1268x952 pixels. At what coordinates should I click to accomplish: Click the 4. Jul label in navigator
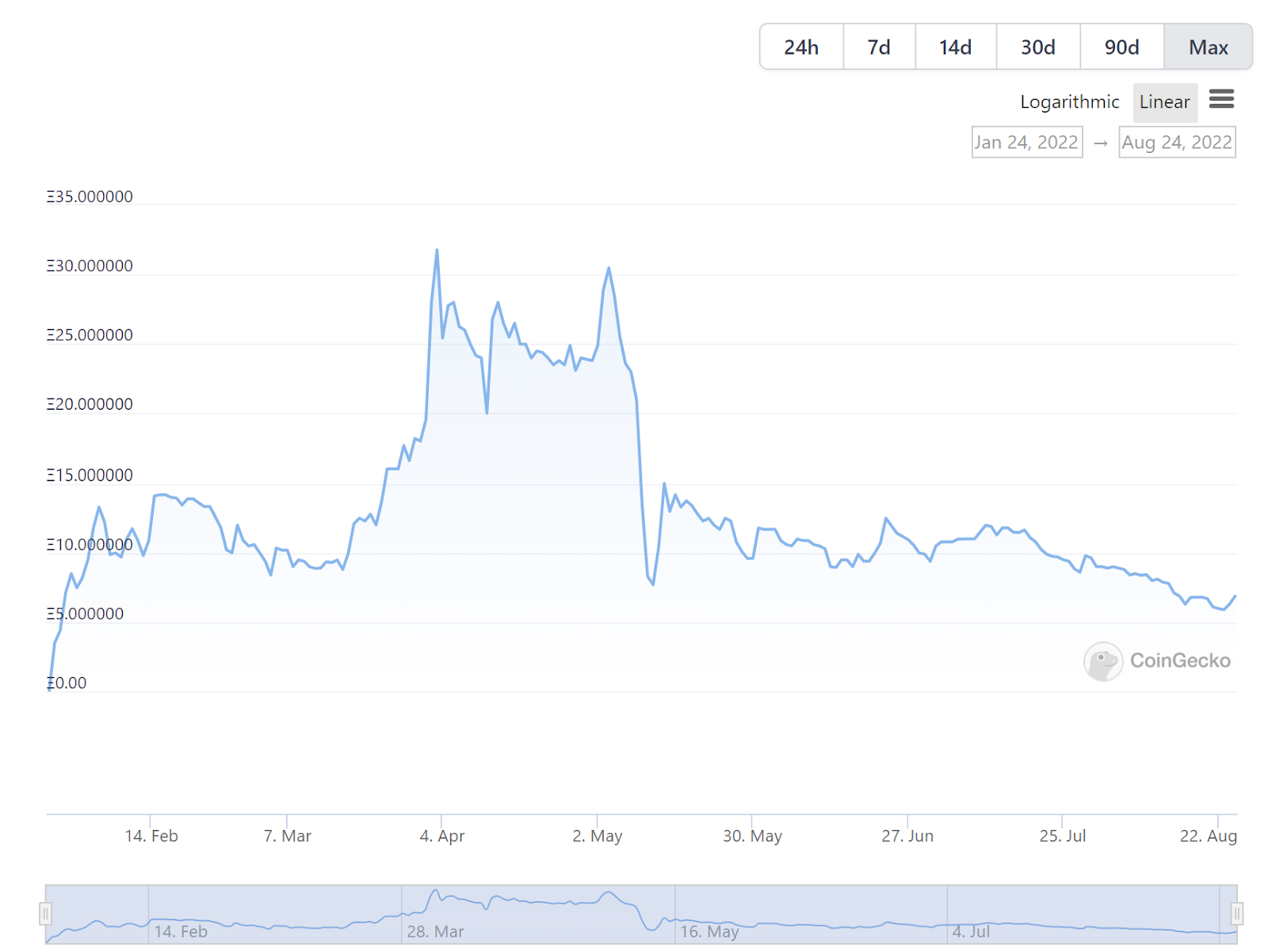[x=971, y=931]
